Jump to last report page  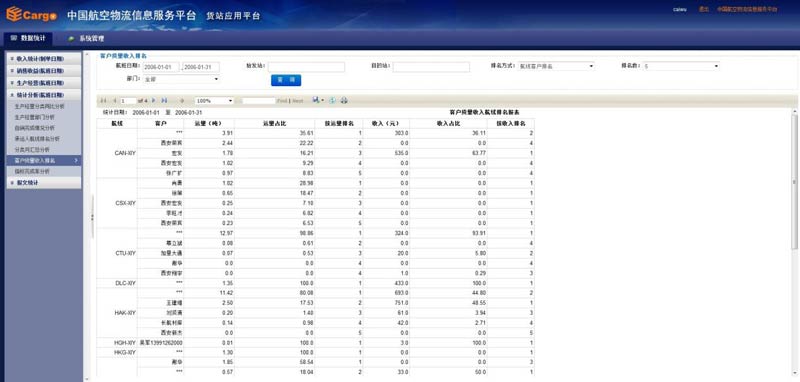(164, 100)
